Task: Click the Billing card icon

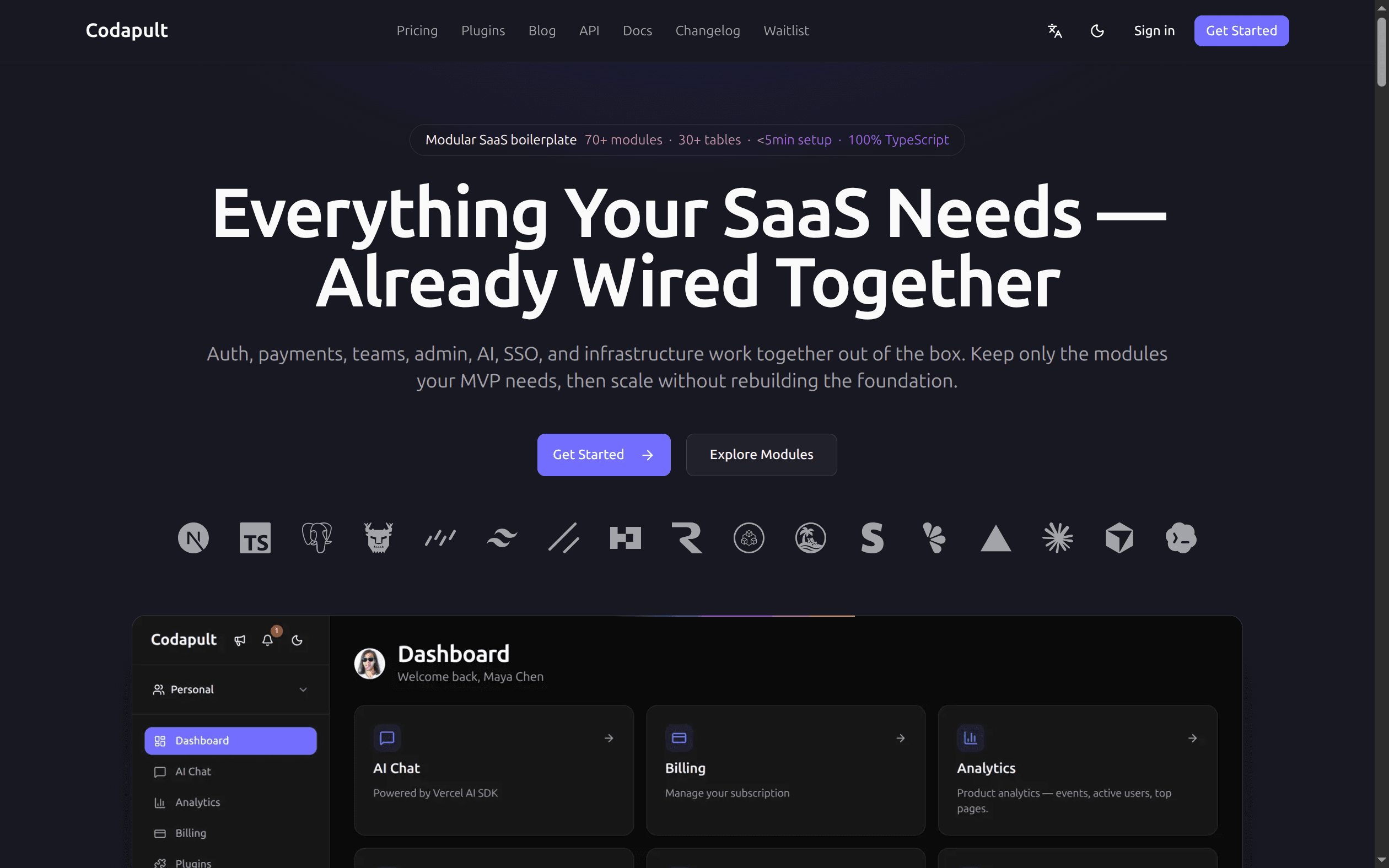Action: [679, 738]
